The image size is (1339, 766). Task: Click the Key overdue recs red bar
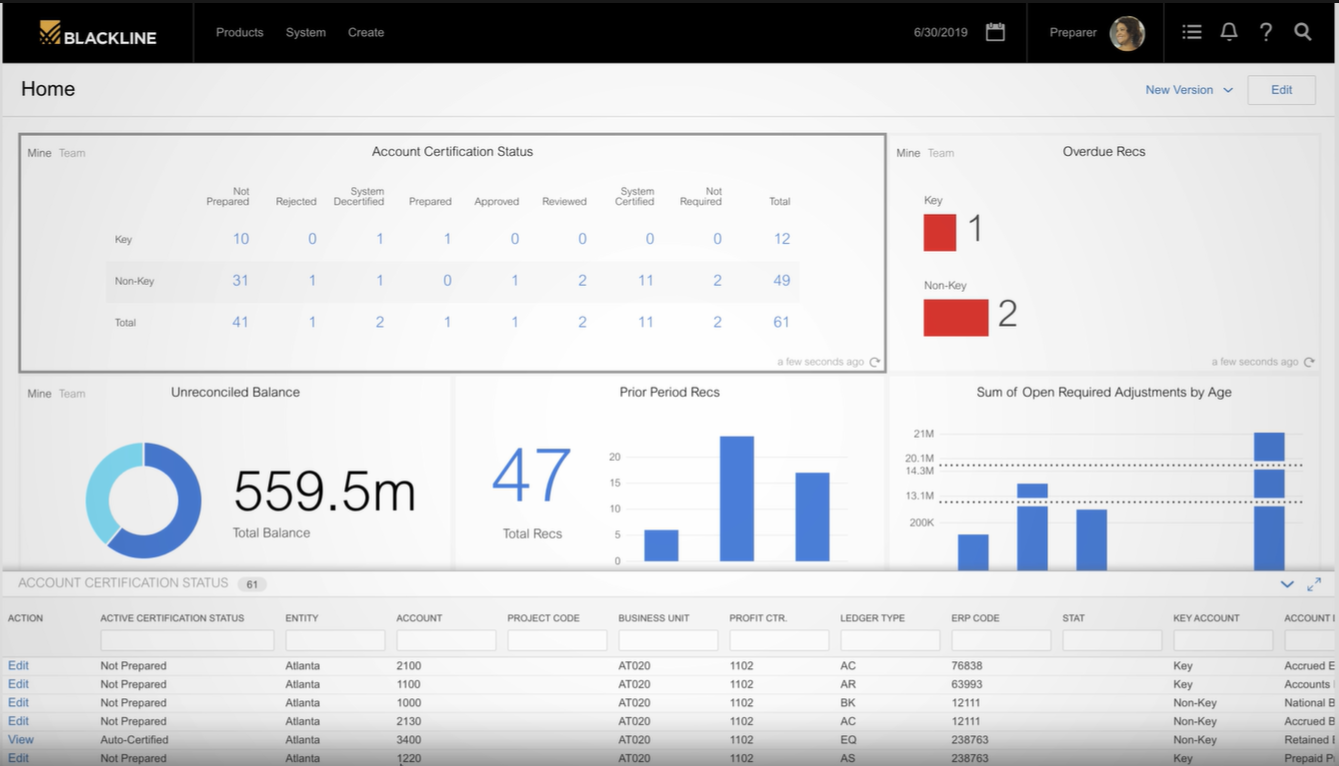pos(940,231)
